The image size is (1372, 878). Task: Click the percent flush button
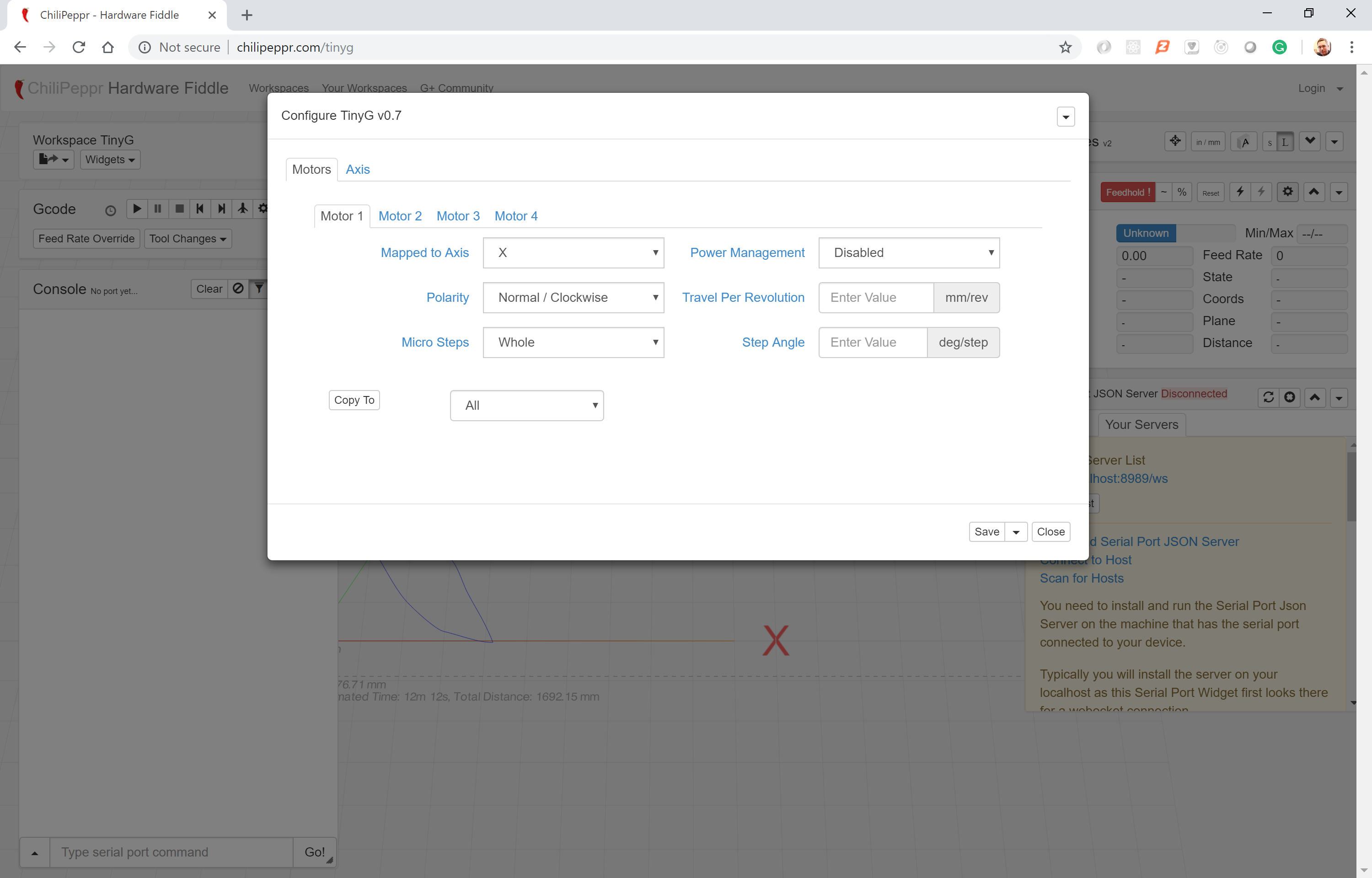(1182, 193)
